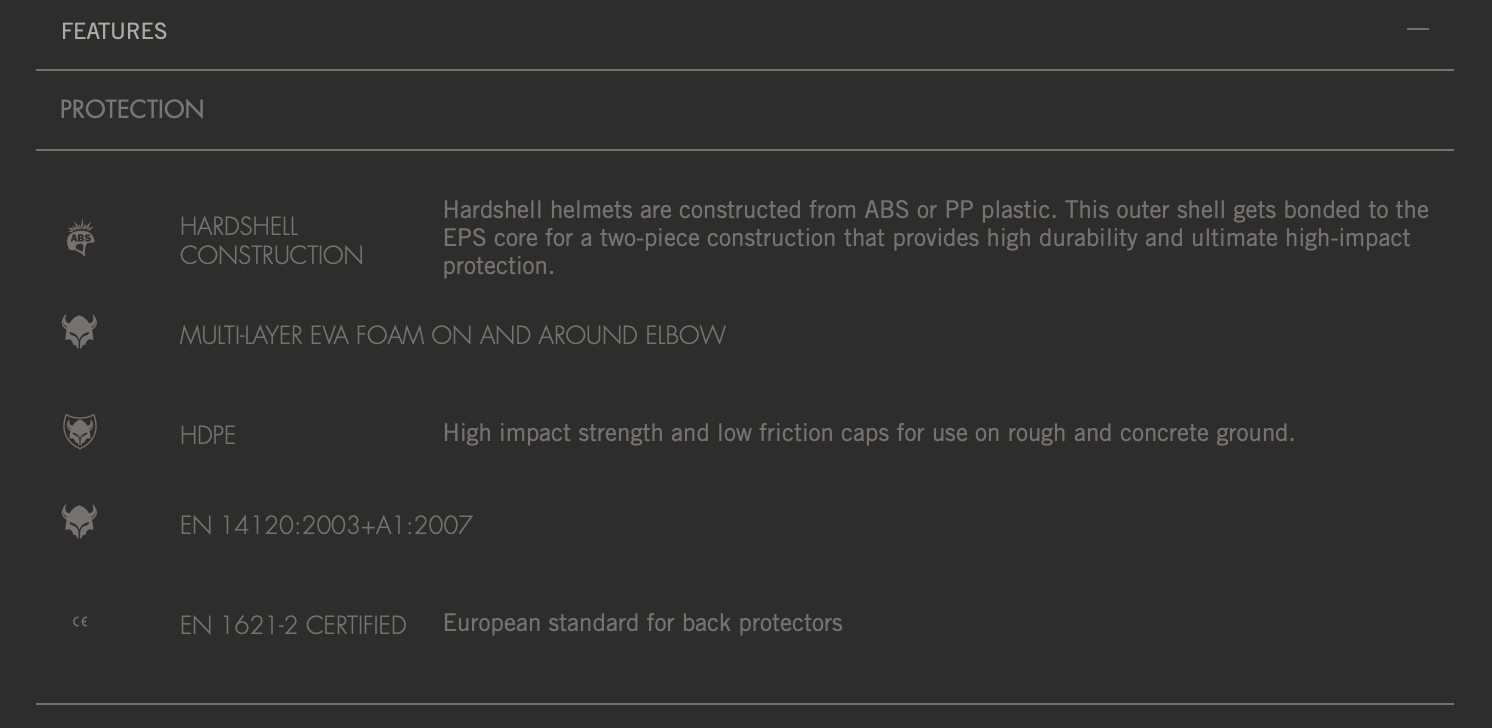Click the EN 14120:2003+A1:2007 standard label

(x=326, y=525)
